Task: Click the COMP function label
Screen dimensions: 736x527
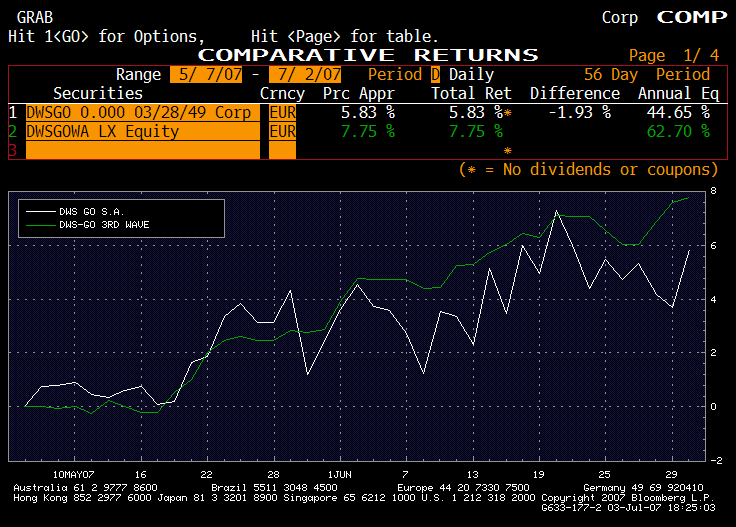Action: [692, 17]
